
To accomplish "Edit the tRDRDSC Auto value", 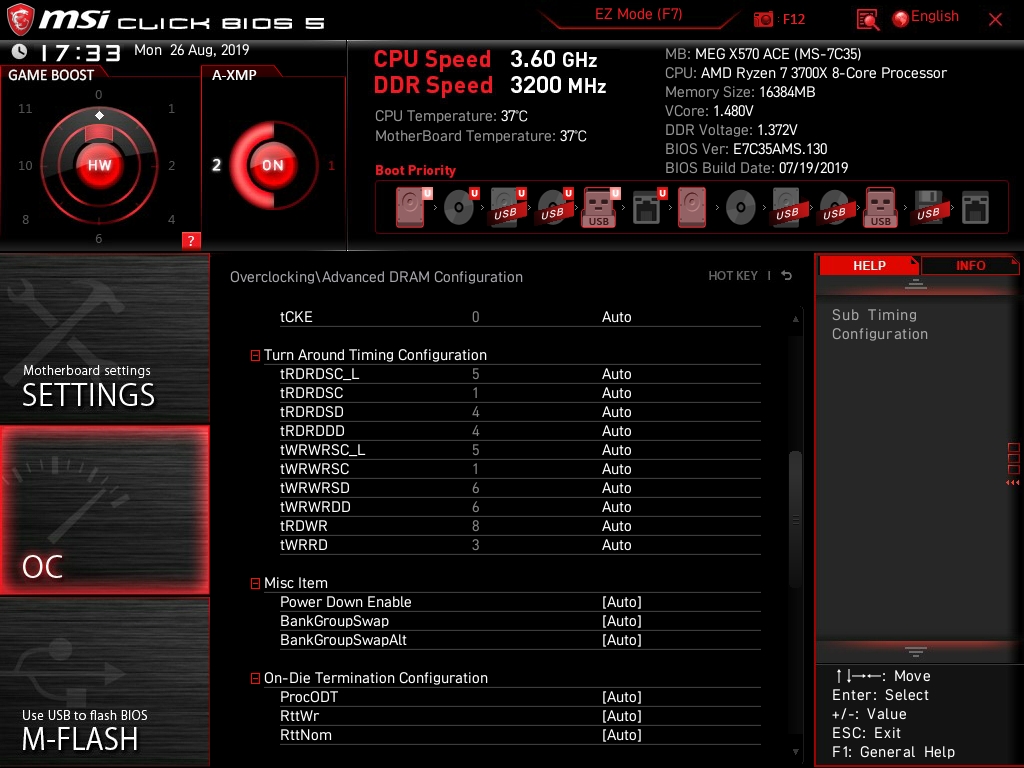I will tap(616, 392).
